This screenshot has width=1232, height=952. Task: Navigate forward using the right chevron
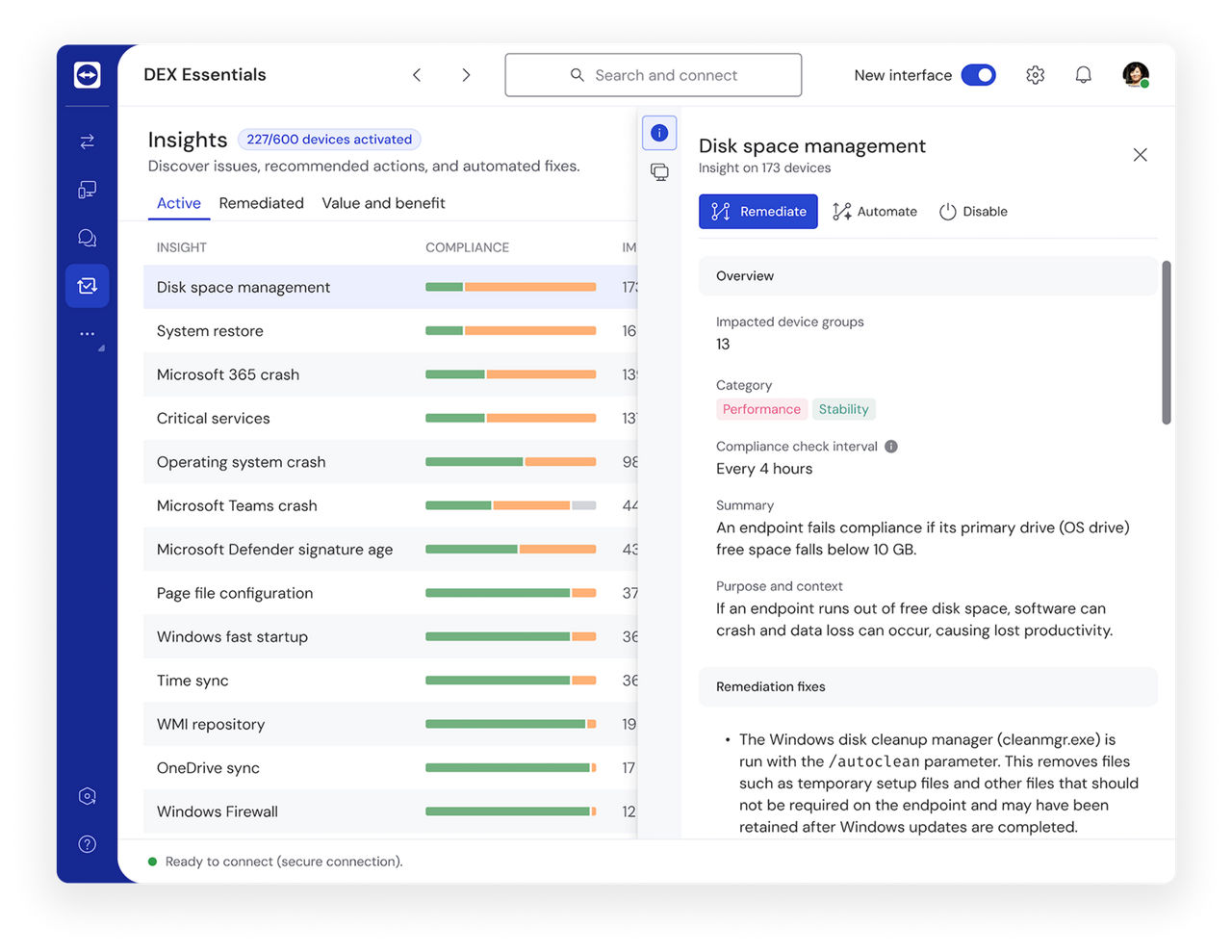pos(466,74)
